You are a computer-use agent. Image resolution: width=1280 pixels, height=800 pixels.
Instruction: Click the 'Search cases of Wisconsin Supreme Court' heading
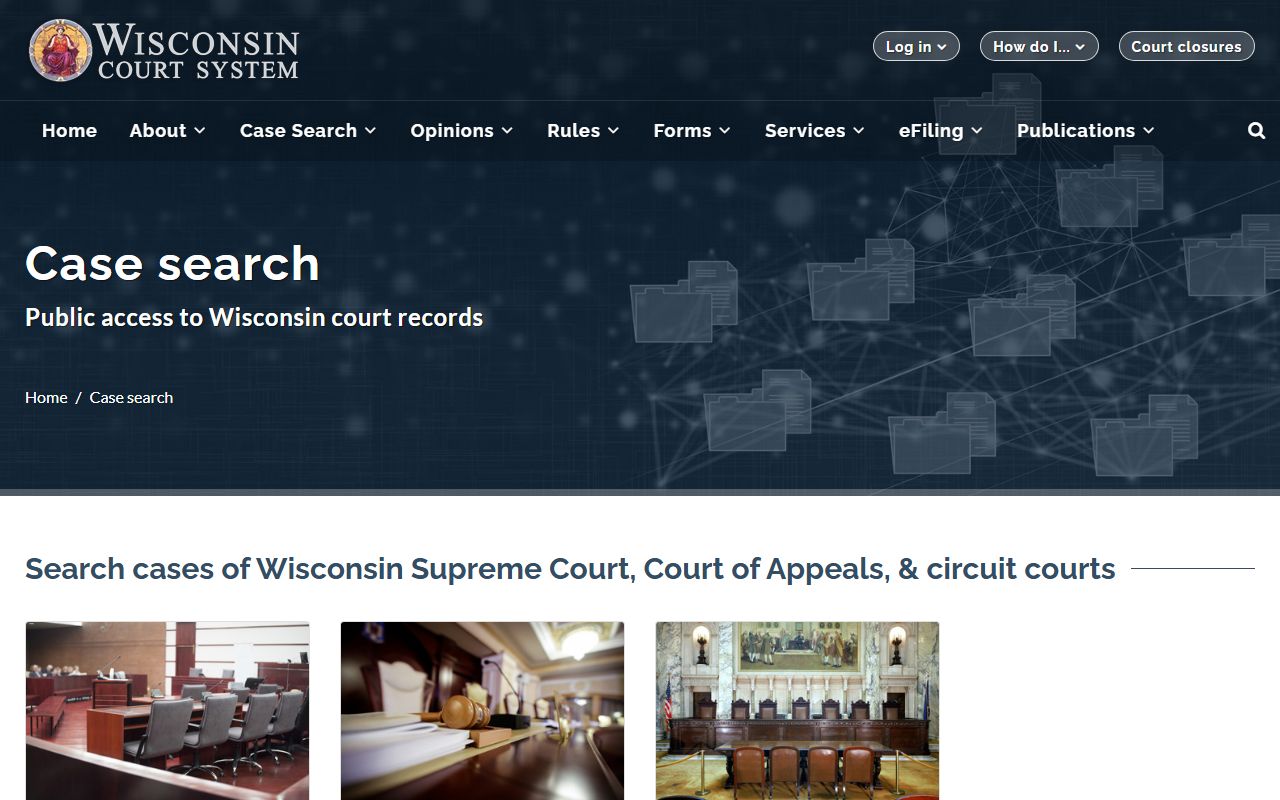click(570, 569)
